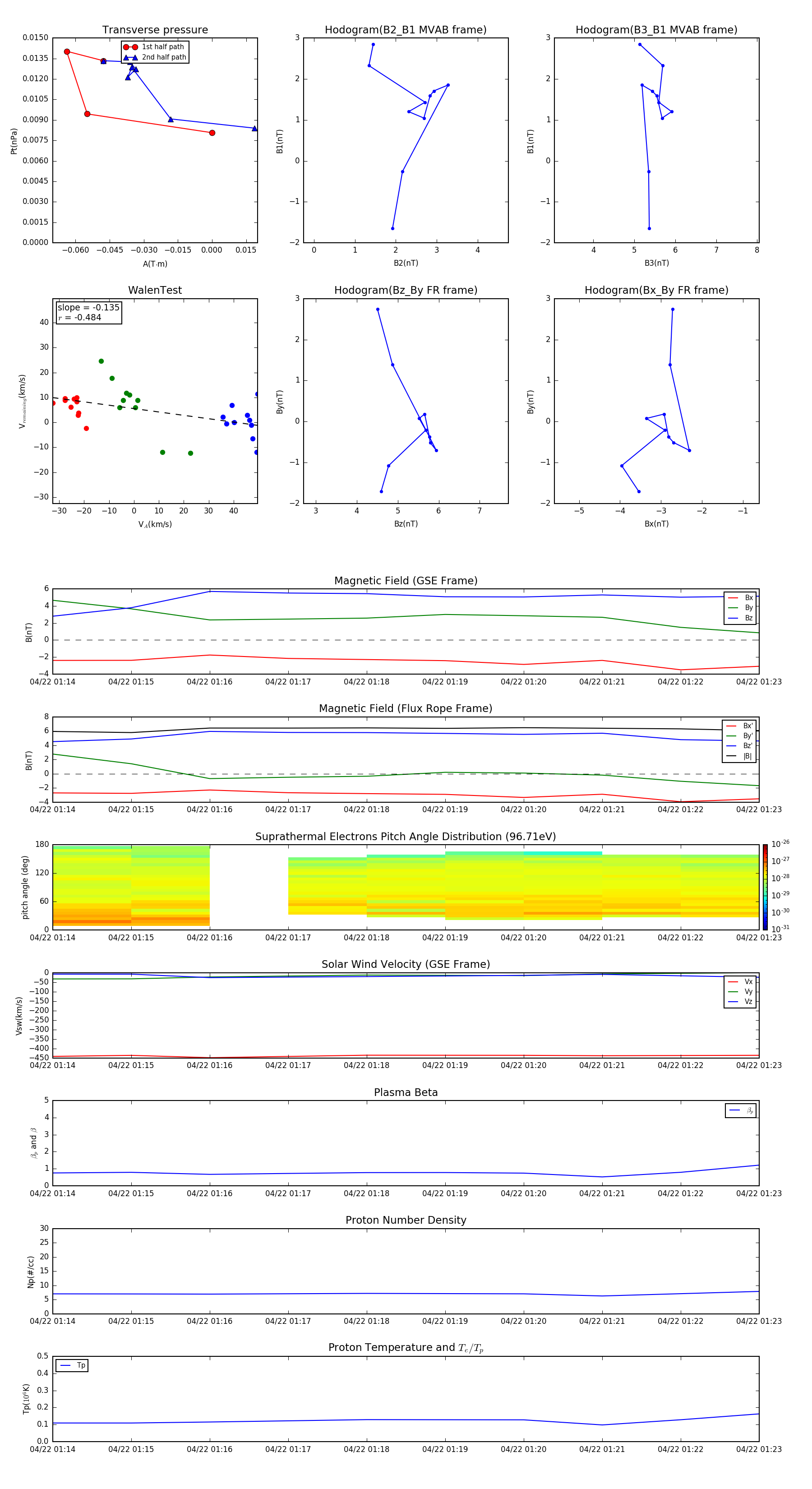Click the "Solar Wind Velocity (GSE Frame)" title
Image resolution: width=812 pixels, height=1489 pixels.
tap(406, 965)
